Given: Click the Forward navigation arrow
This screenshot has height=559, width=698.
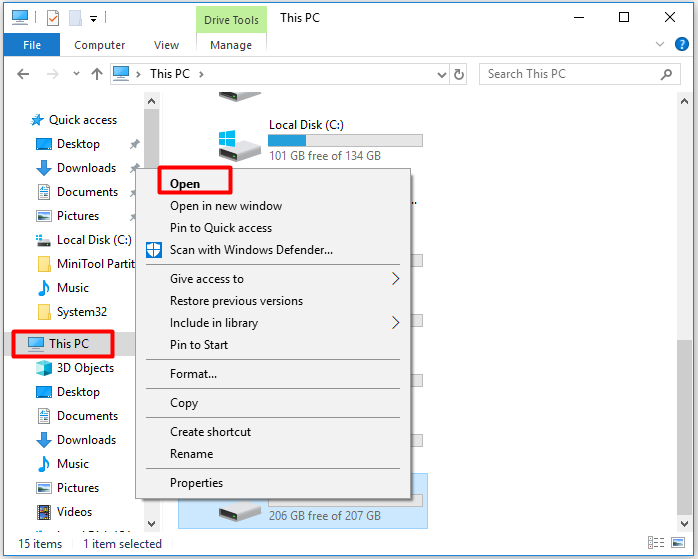Looking at the screenshot, I should point(53,74).
